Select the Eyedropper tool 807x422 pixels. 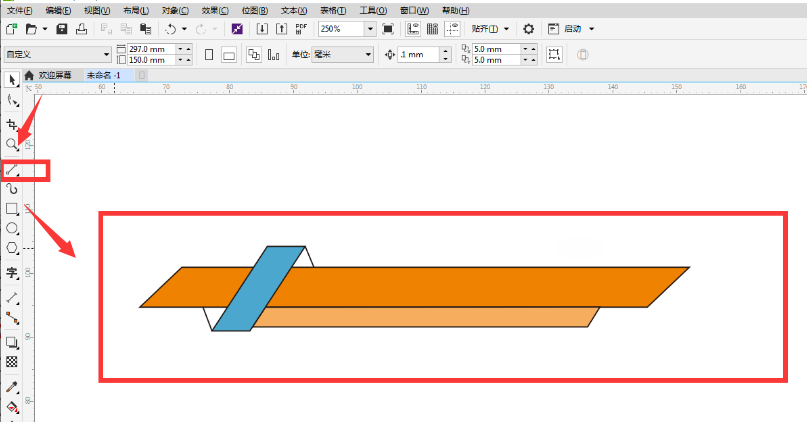click(x=12, y=387)
